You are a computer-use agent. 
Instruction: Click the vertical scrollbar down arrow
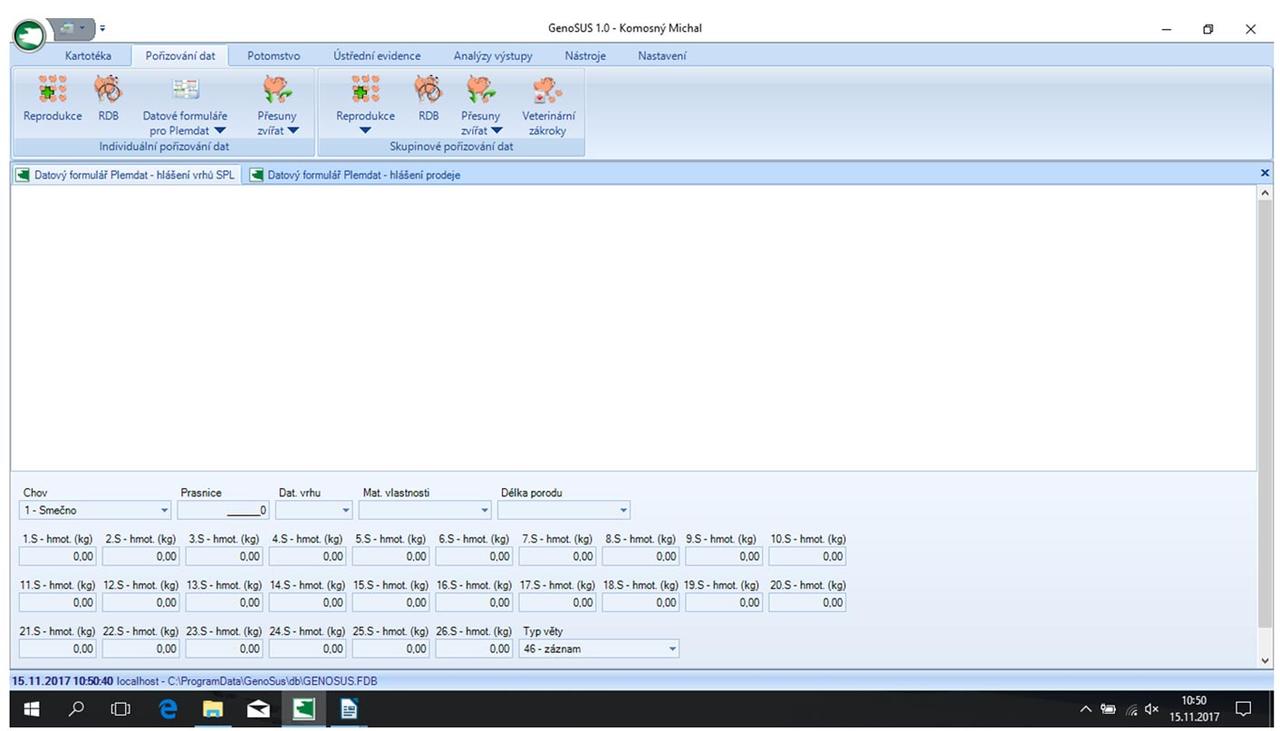click(1265, 660)
